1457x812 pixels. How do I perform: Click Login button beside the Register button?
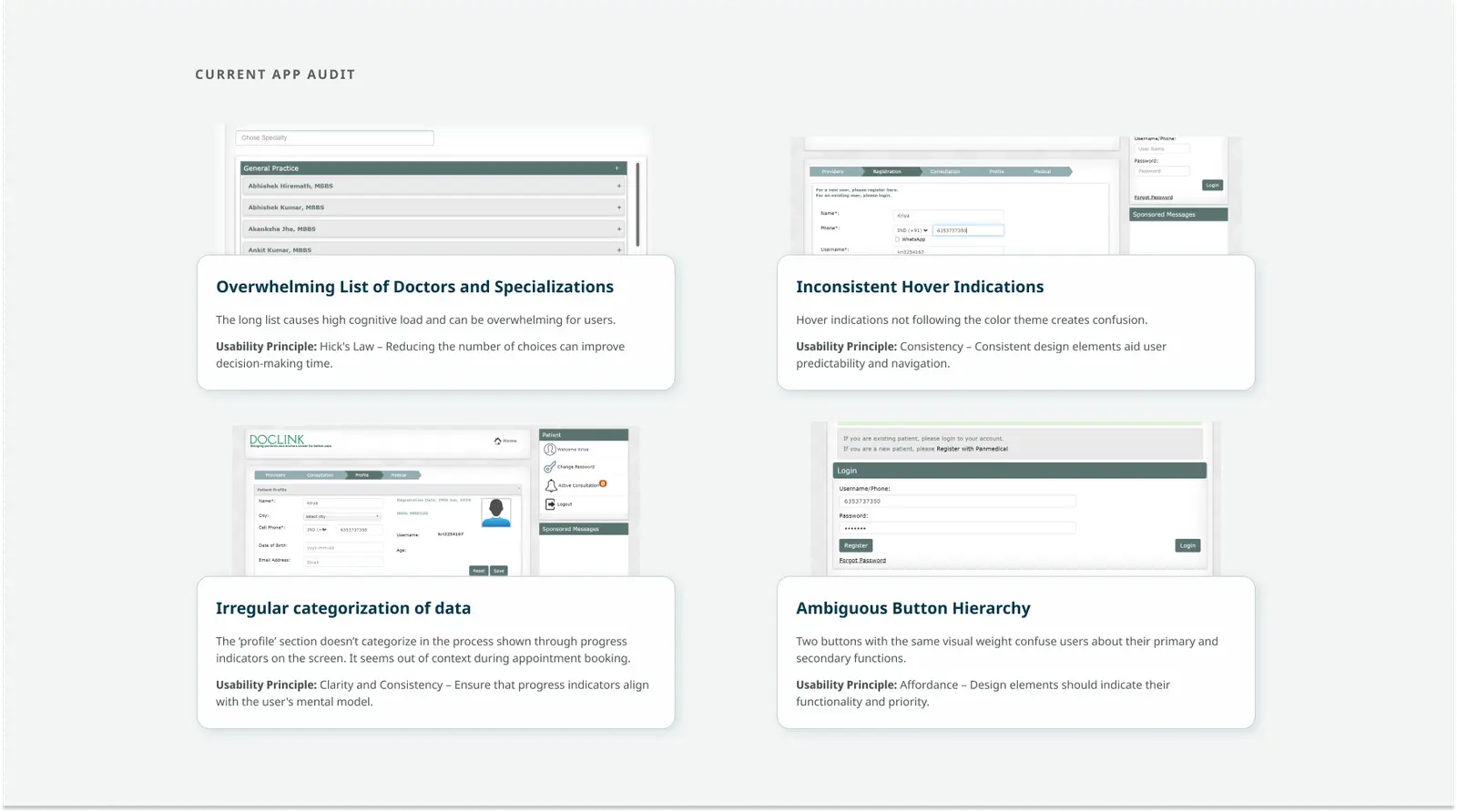tap(1187, 545)
